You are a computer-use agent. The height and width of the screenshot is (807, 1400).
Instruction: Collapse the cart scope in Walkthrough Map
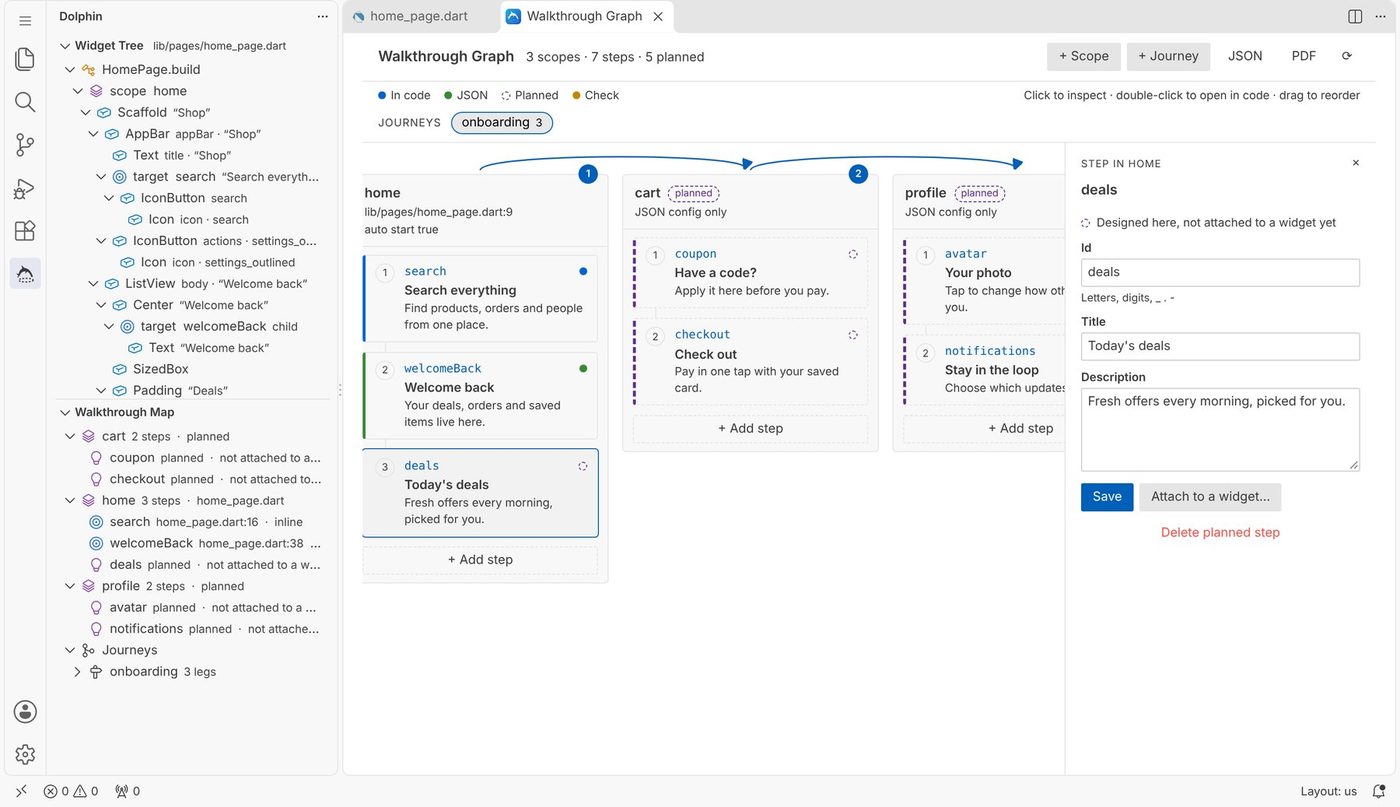click(70, 436)
